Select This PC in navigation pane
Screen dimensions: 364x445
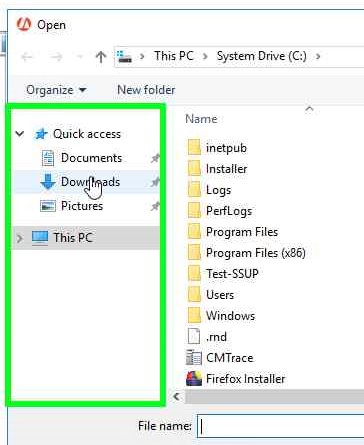73,238
